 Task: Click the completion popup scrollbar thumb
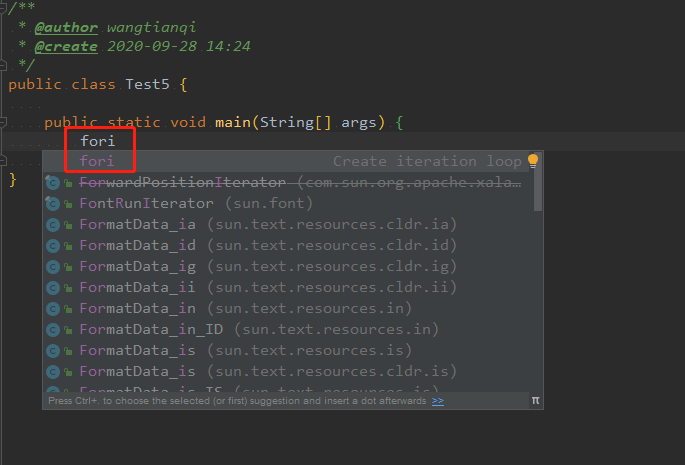pyautogui.click(x=538, y=181)
